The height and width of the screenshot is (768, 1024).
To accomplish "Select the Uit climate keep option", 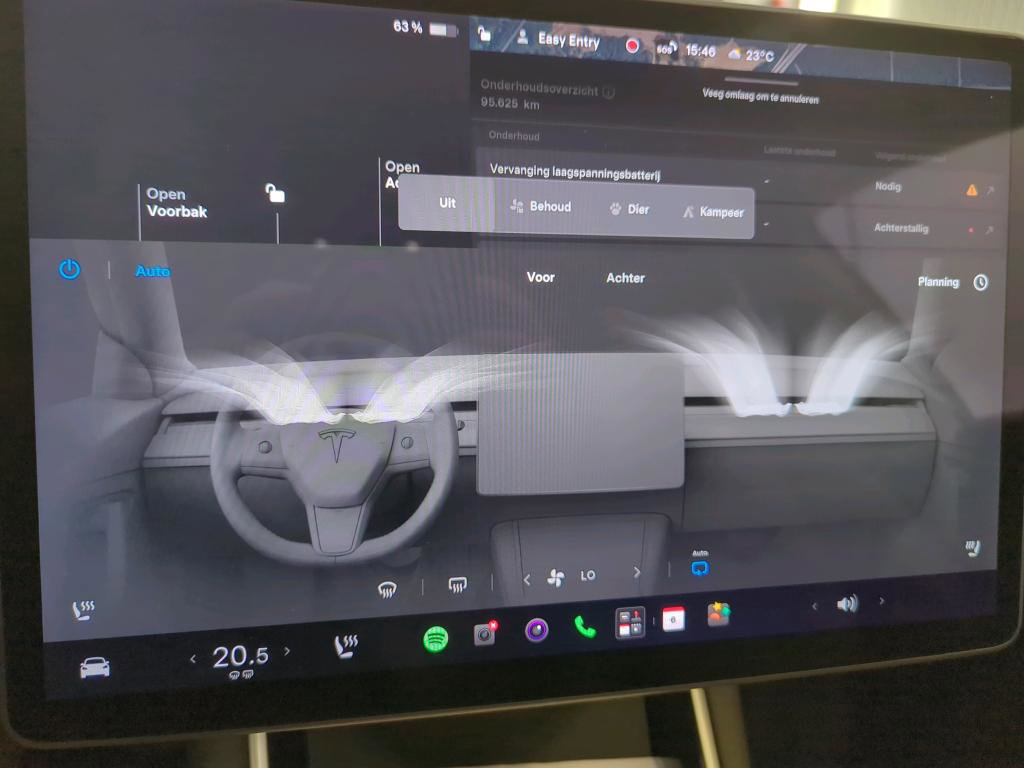I will (447, 202).
